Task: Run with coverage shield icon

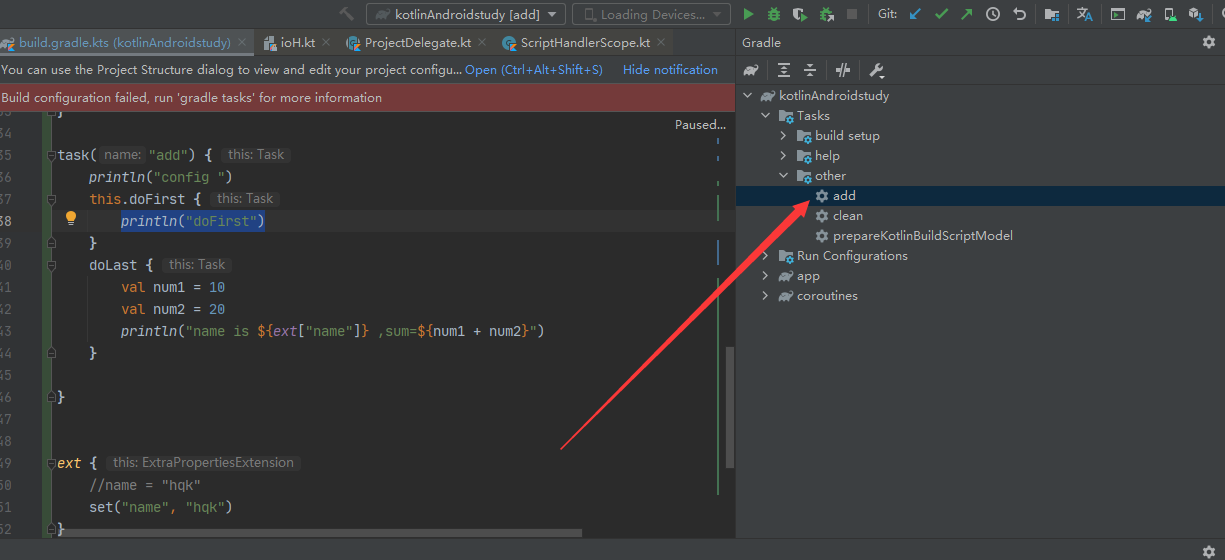Action: coord(800,14)
